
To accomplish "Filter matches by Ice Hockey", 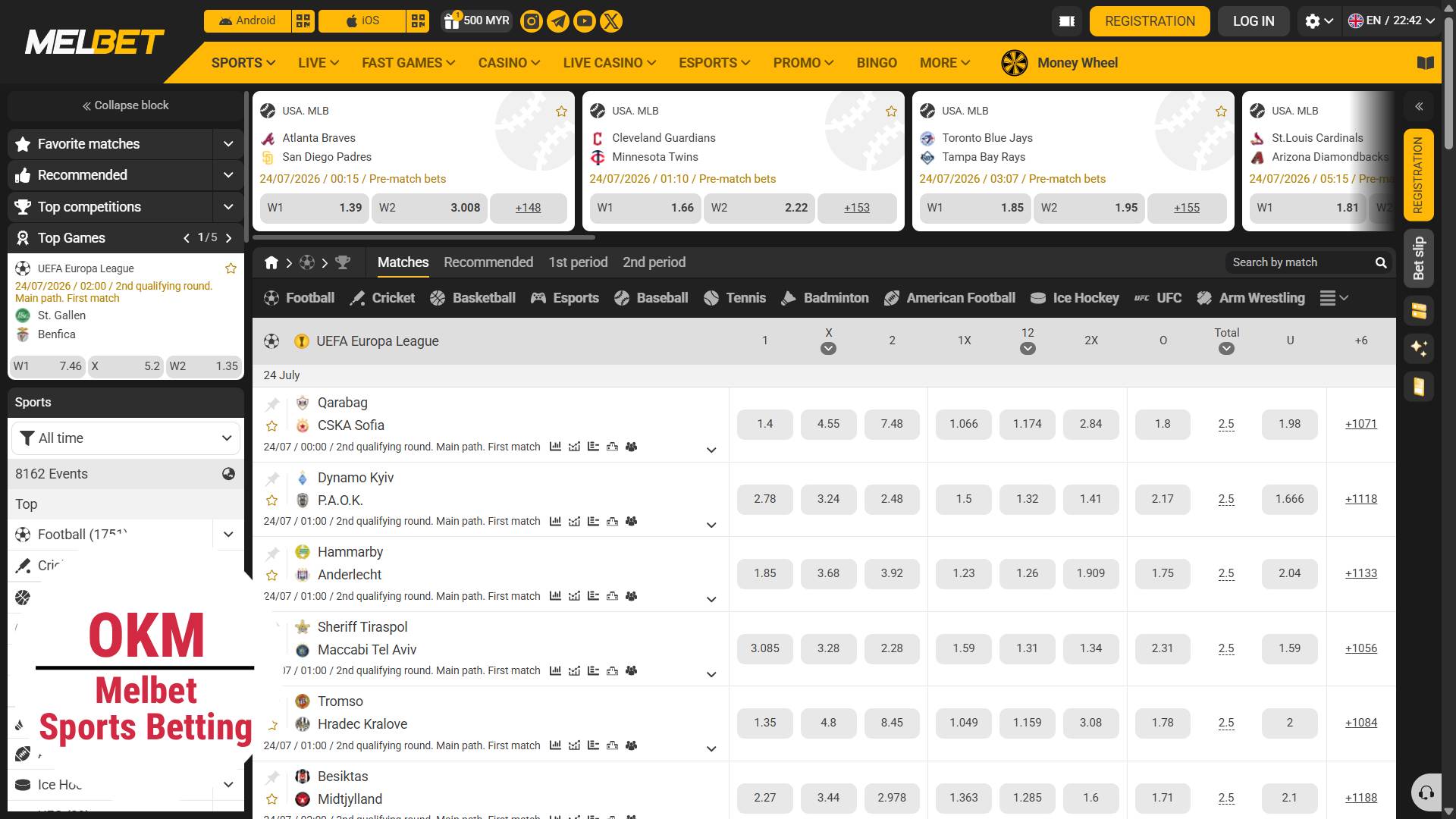I will tap(1075, 298).
